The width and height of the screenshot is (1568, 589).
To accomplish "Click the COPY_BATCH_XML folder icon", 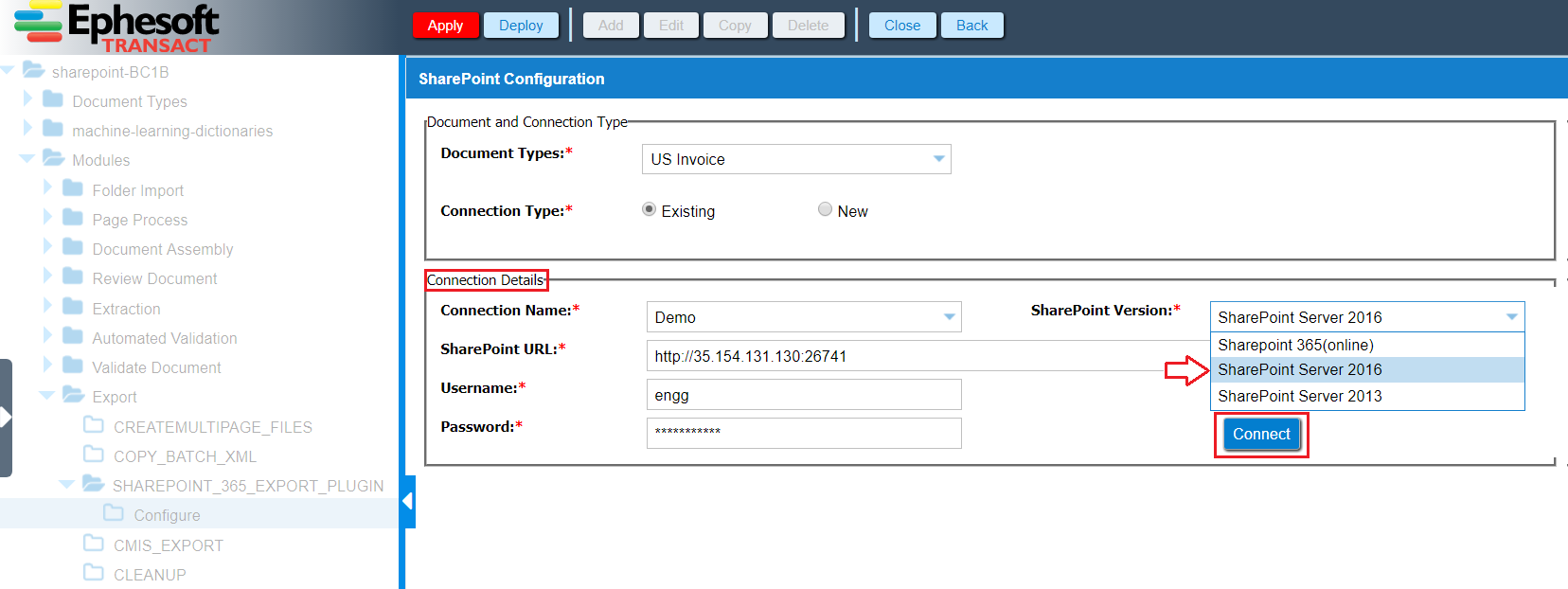I will click(94, 455).
